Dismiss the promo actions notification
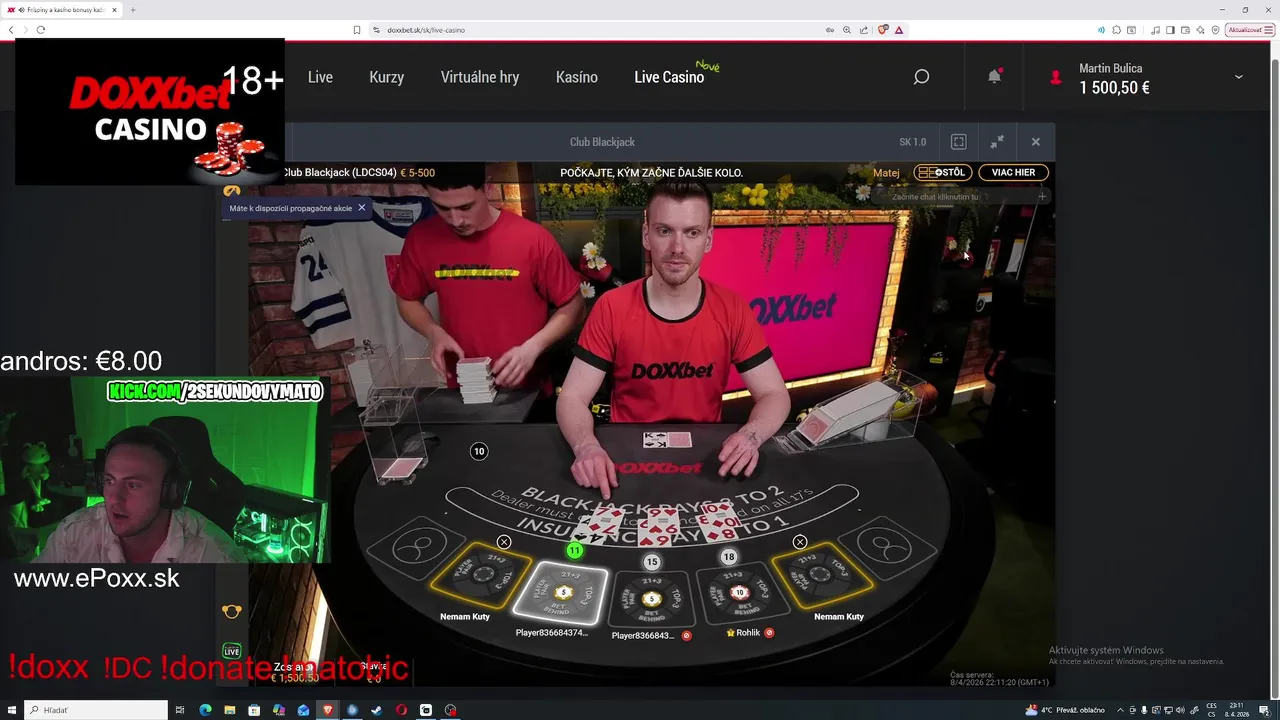Image resolution: width=1280 pixels, height=720 pixels. click(x=361, y=208)
